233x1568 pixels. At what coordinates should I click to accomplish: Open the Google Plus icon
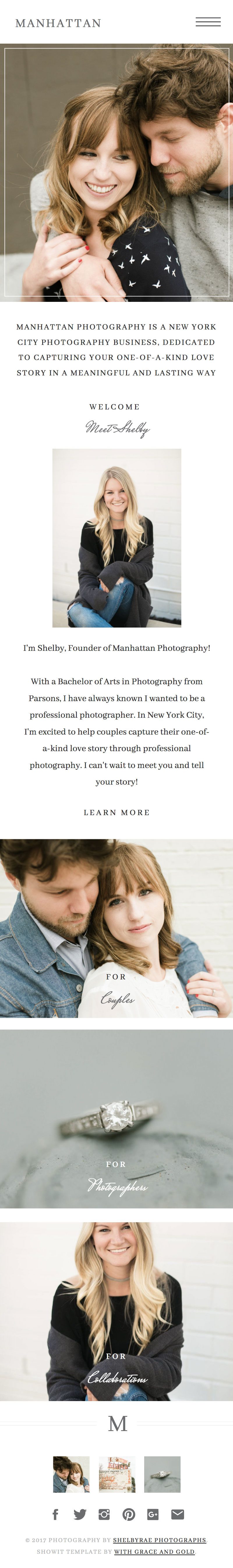(153, 1514)
